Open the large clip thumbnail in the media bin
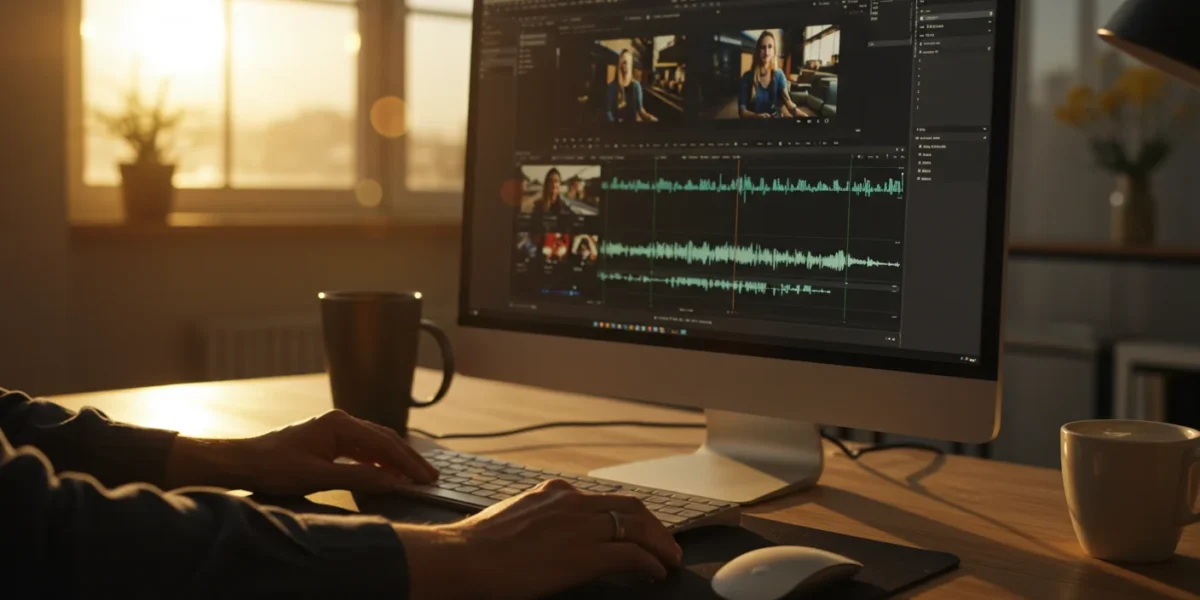Screen dimensions: 1200x600 559,190
